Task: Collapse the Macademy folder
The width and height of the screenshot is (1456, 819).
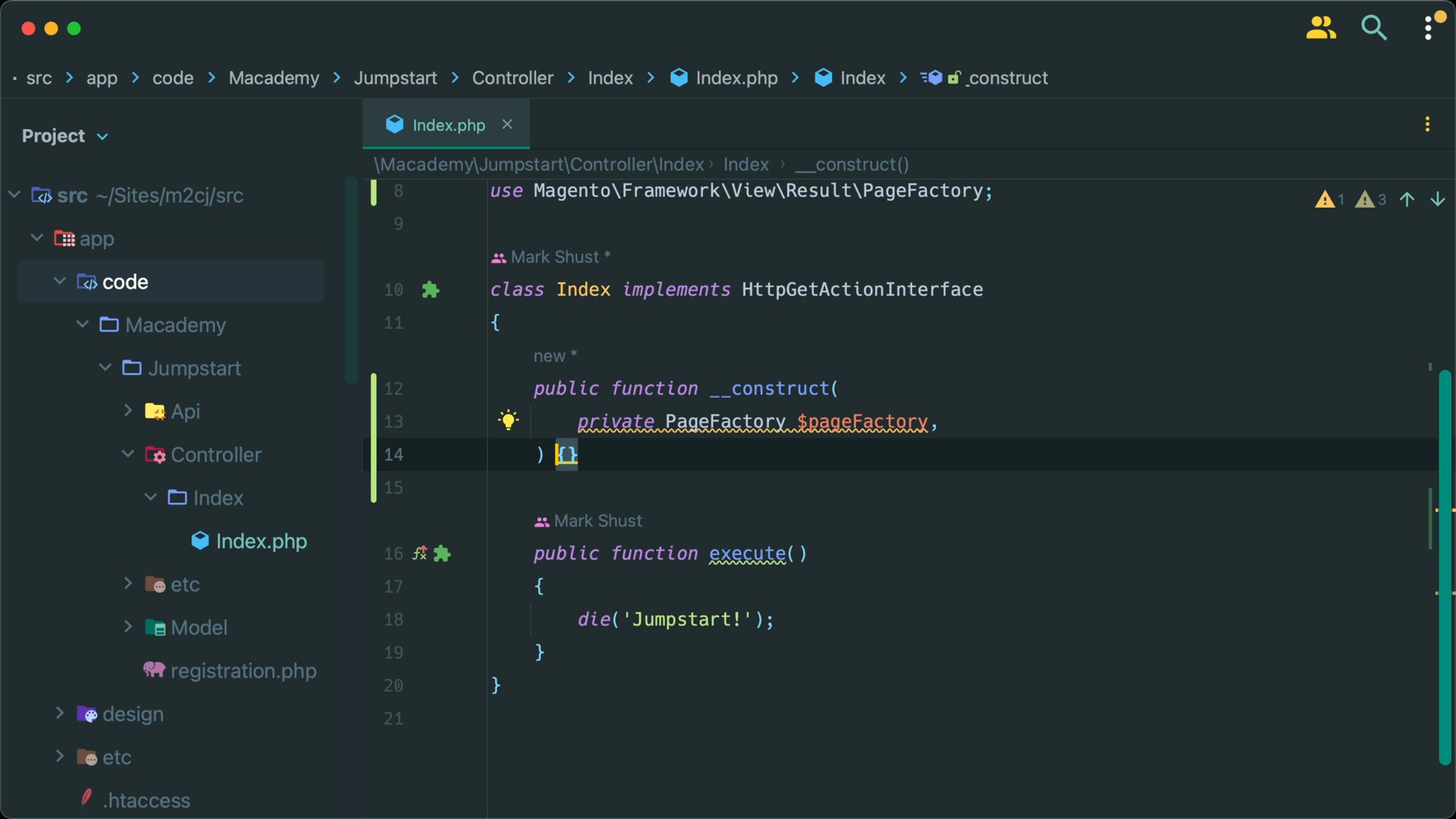Action: click(81, 324)
